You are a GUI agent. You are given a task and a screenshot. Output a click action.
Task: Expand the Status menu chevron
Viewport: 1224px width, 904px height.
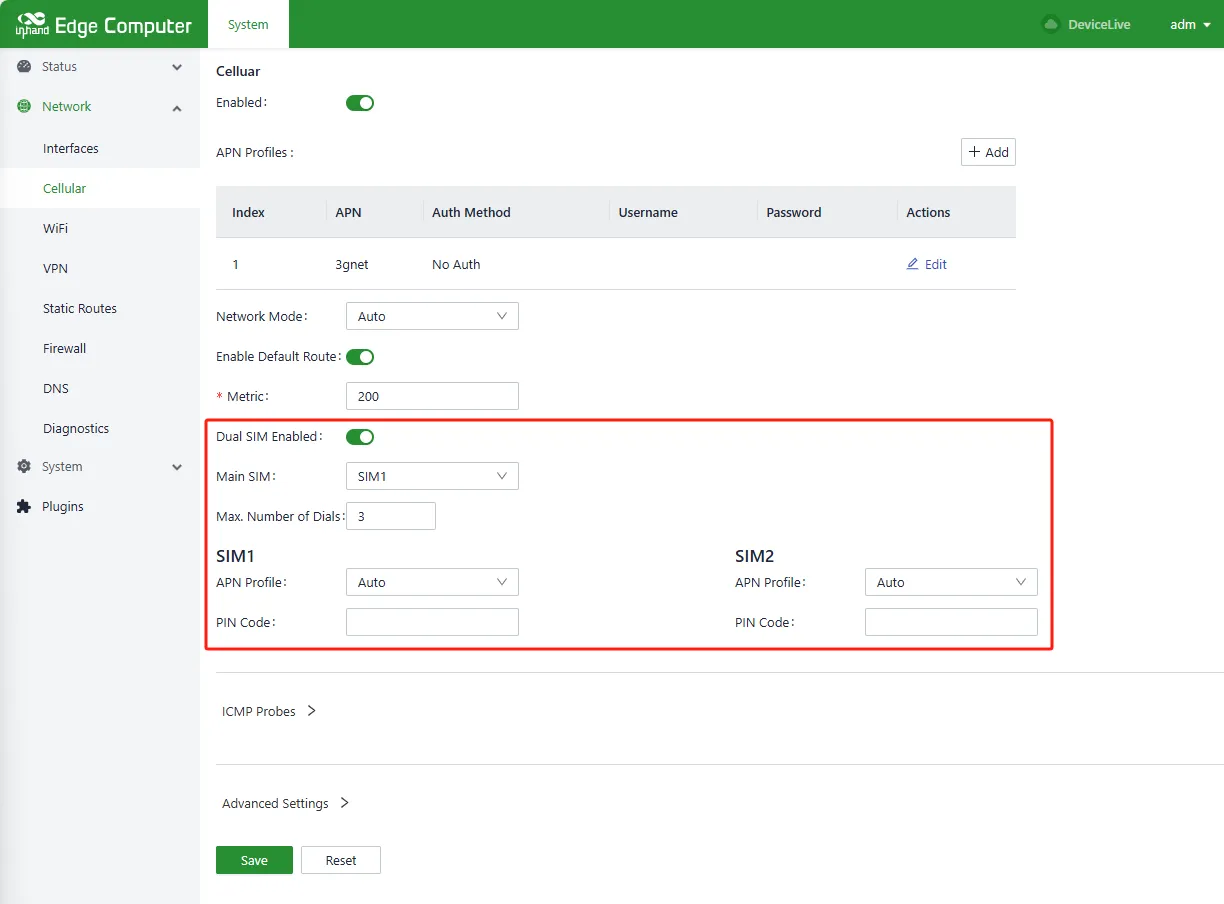pos(177,67)
